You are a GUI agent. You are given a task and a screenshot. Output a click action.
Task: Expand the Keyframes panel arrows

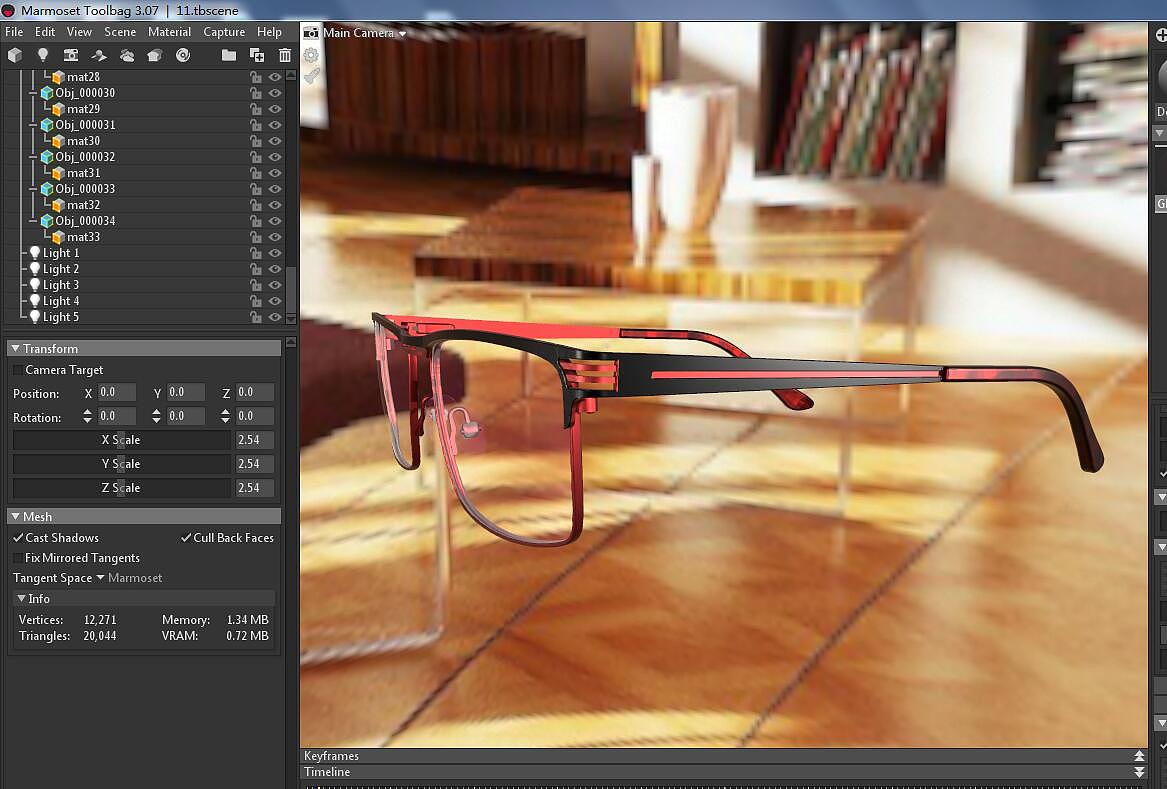pos(1139,756)
